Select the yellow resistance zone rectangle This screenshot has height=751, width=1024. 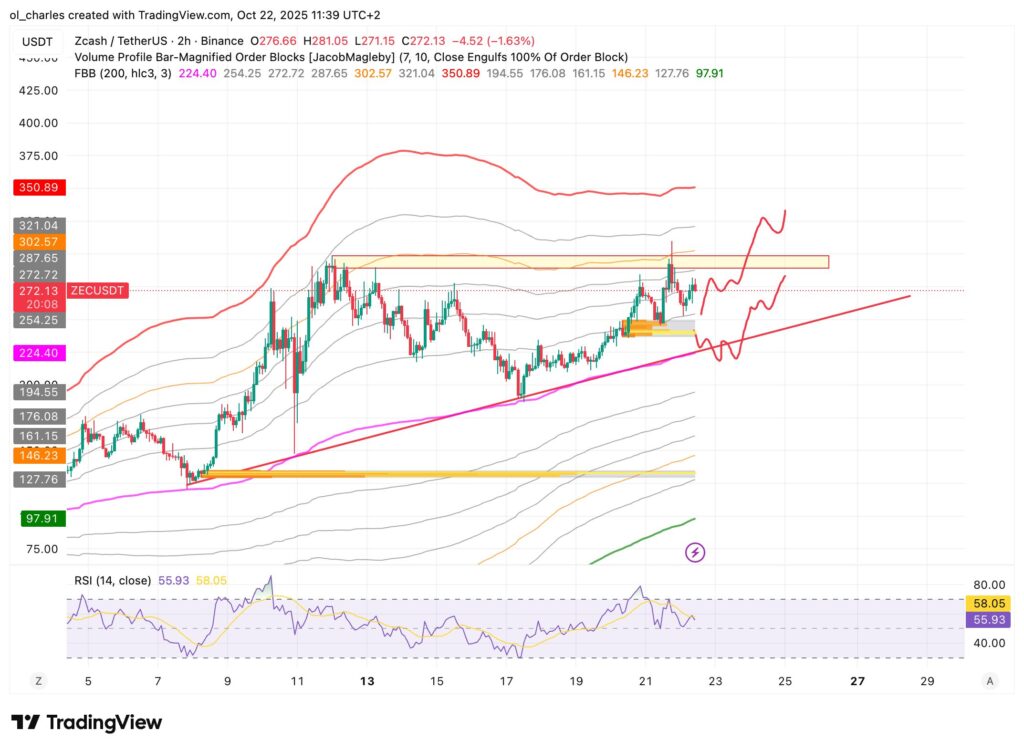tap(580, 262)
